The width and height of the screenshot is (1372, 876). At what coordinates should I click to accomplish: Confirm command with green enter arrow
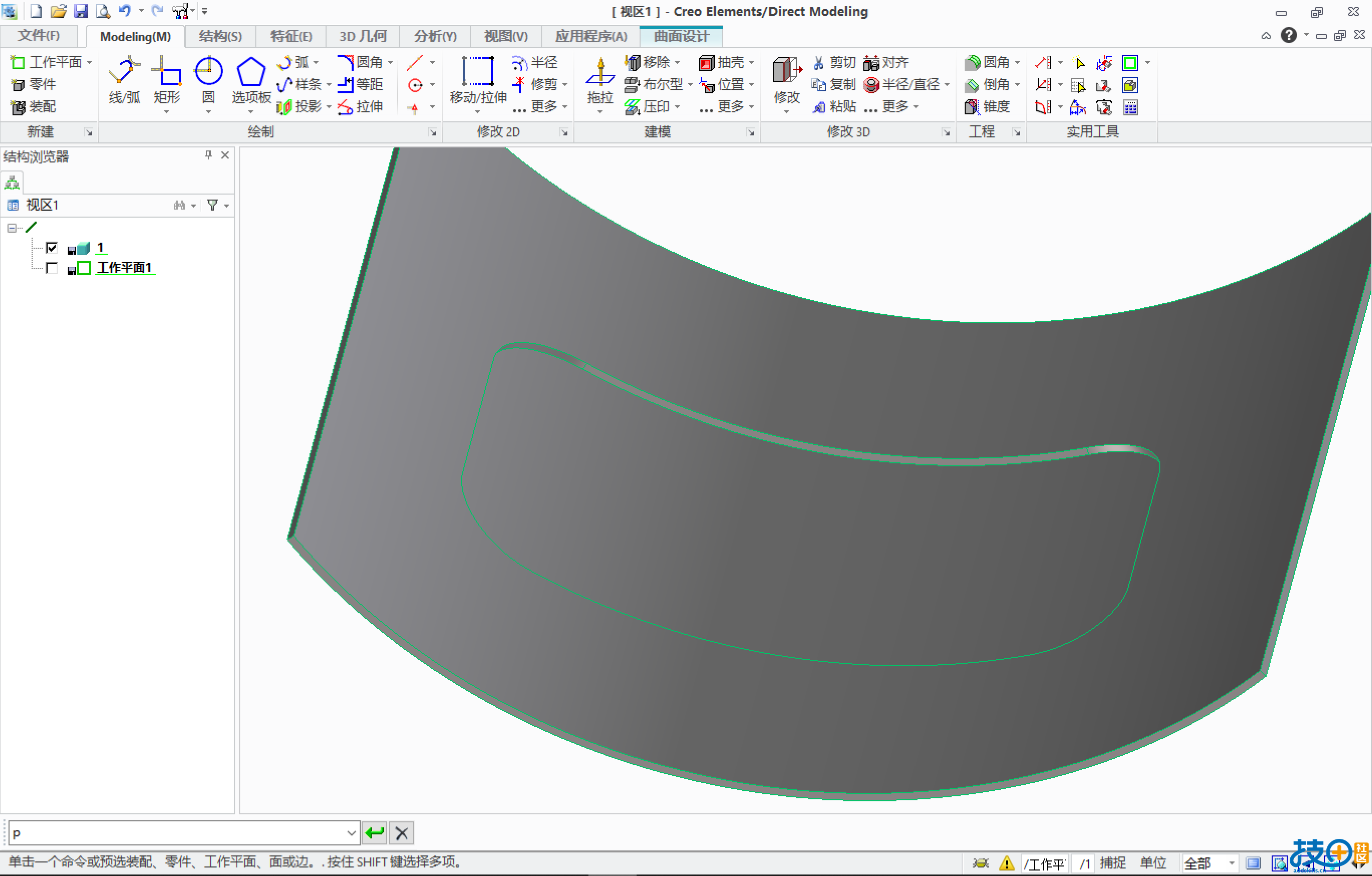click(375, 833)
